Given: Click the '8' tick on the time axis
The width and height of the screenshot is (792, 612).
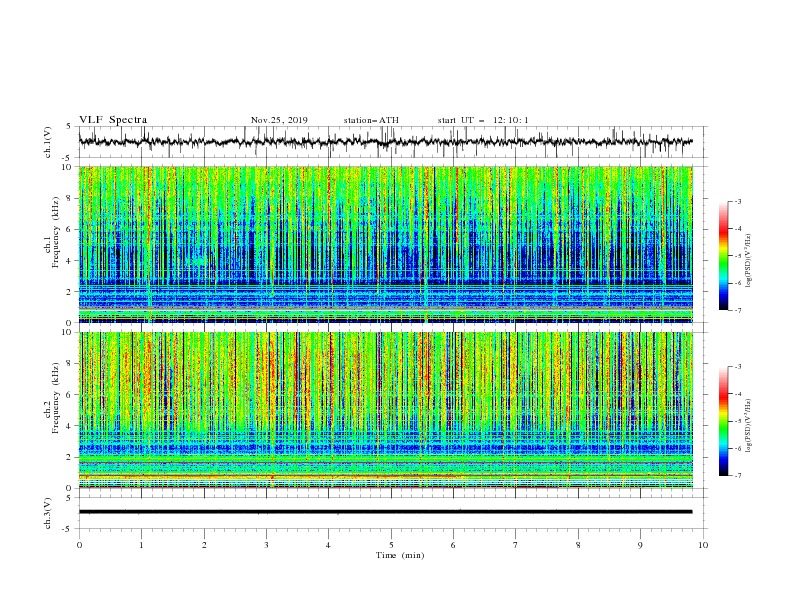Looking at the screenshot, I should 578,545.
